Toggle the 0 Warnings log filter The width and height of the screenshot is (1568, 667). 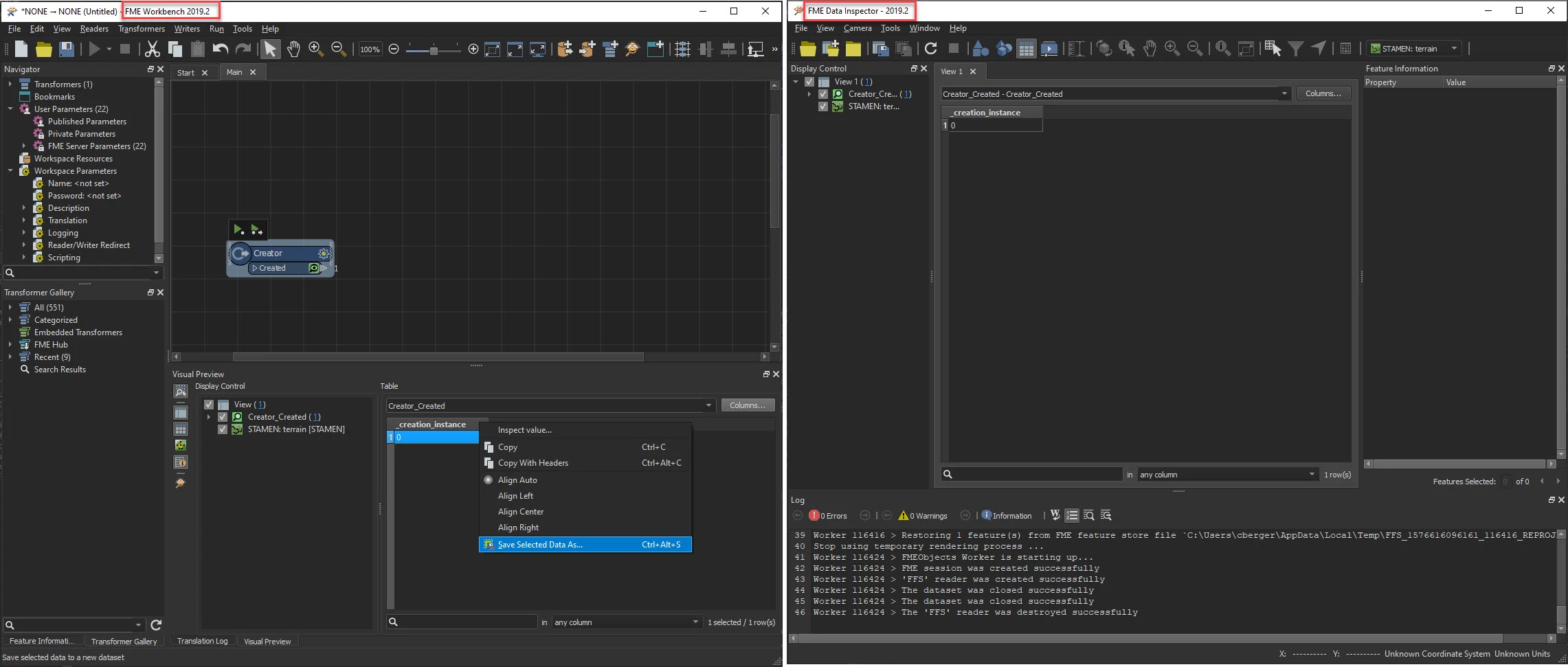[x=923, y=516]
